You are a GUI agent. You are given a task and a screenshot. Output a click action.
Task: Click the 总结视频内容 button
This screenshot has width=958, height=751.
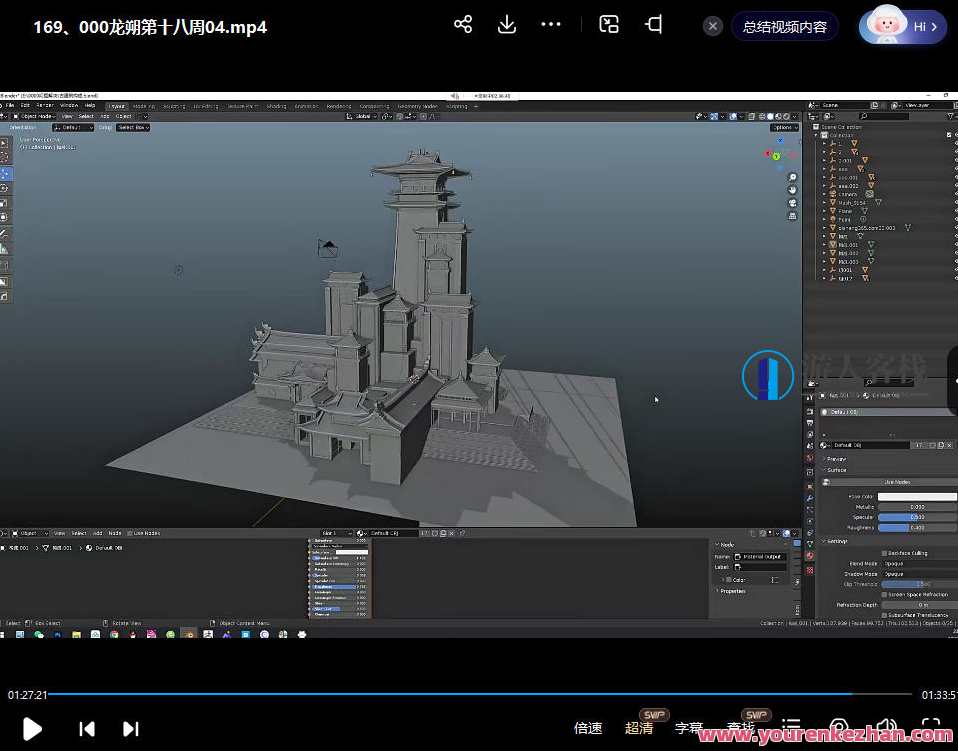pyautogui.click(x=785, y=26)
